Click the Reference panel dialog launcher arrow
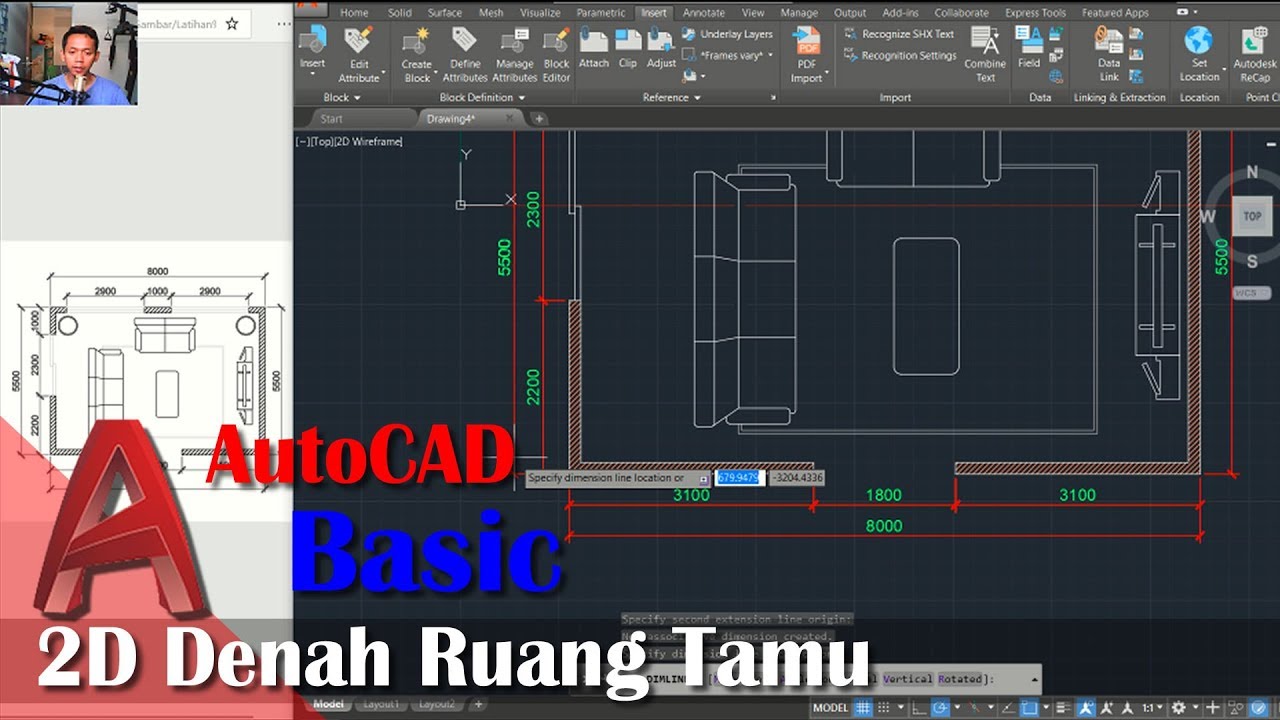This screenshot has height=720, width=1280. (x=773, y=98)
